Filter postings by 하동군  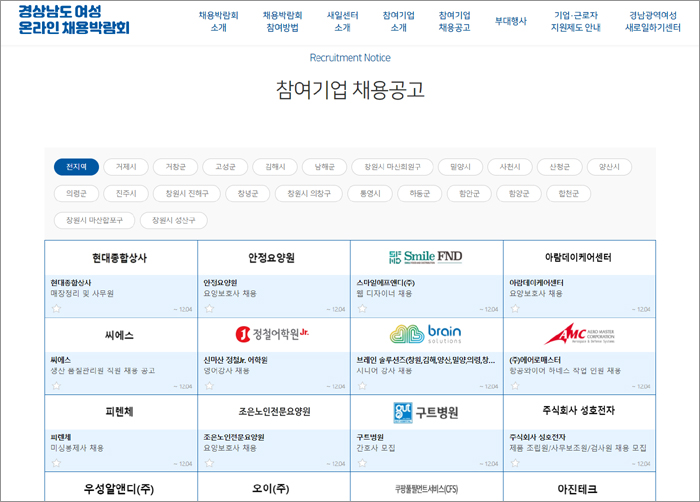tap(420, 193)
